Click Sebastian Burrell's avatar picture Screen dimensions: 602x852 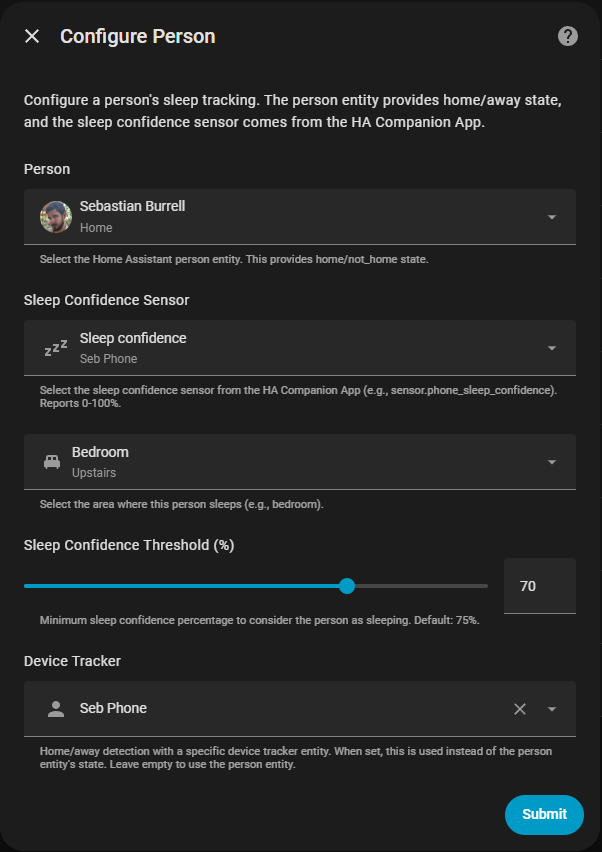click(56, 217)
